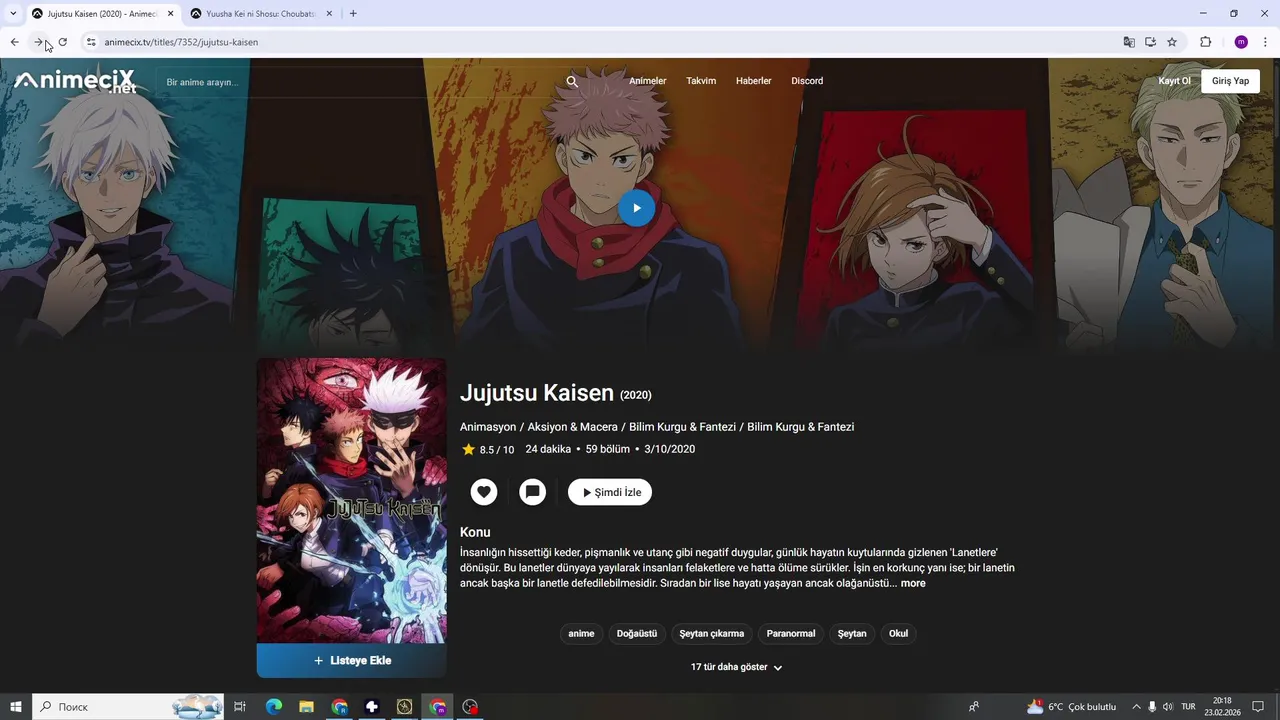1280x720 pixels.
Task: Install app icon in address bar
Action: coord(1150,42)
